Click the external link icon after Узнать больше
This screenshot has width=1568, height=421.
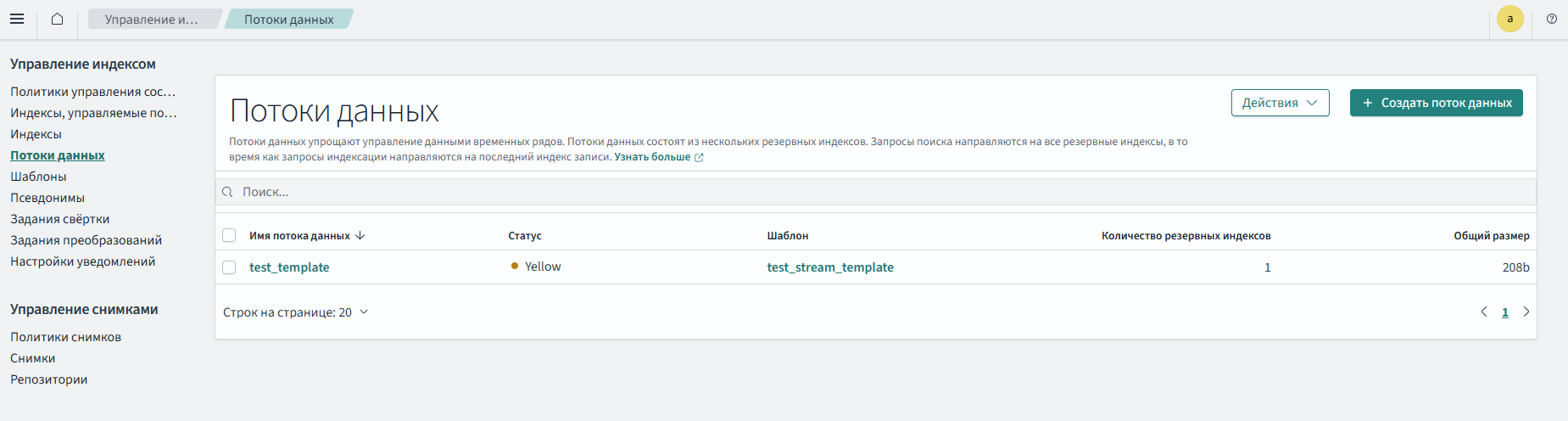tap(699, 157)
